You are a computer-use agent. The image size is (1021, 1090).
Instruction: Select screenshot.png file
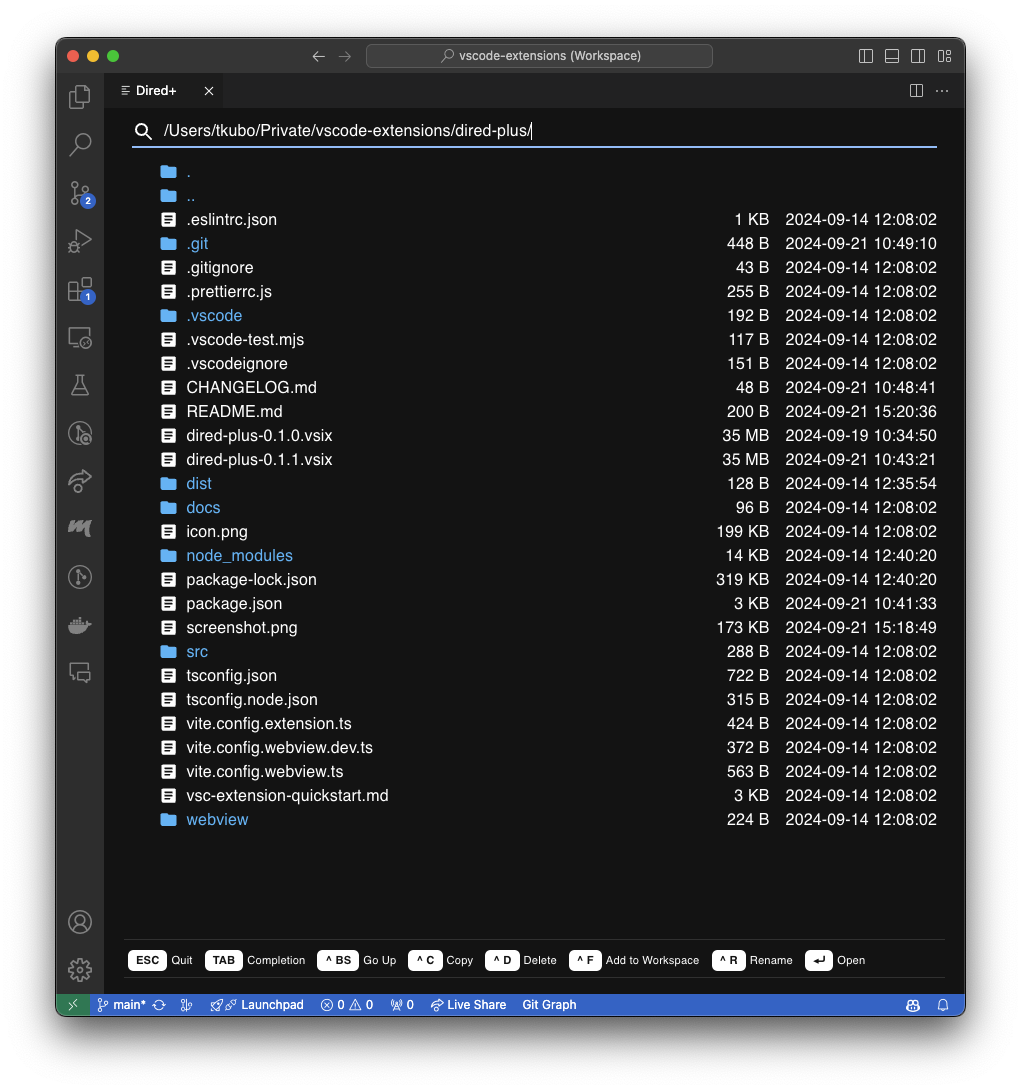[x=547, y=628]
